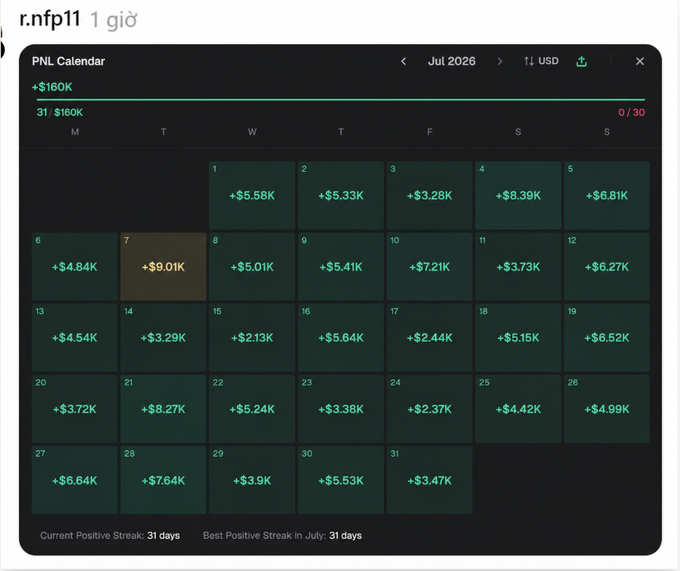Screen dimensions: 680x571
Task: Select July 14 cell showing +$3.29K
Action: point(163,337)
